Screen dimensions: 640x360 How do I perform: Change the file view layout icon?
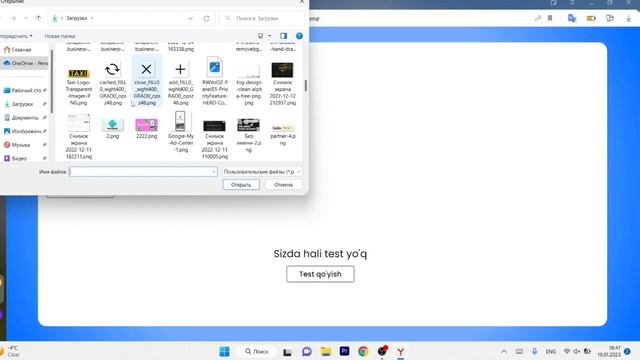tap(260, 36)
